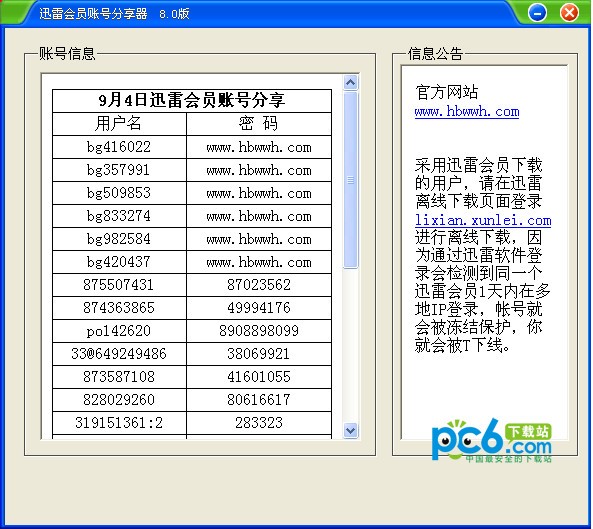Click the scroll-down arrow of account list
Image resolution: width=593 pixels, height=529 pixels.
[x=351, y=430]
